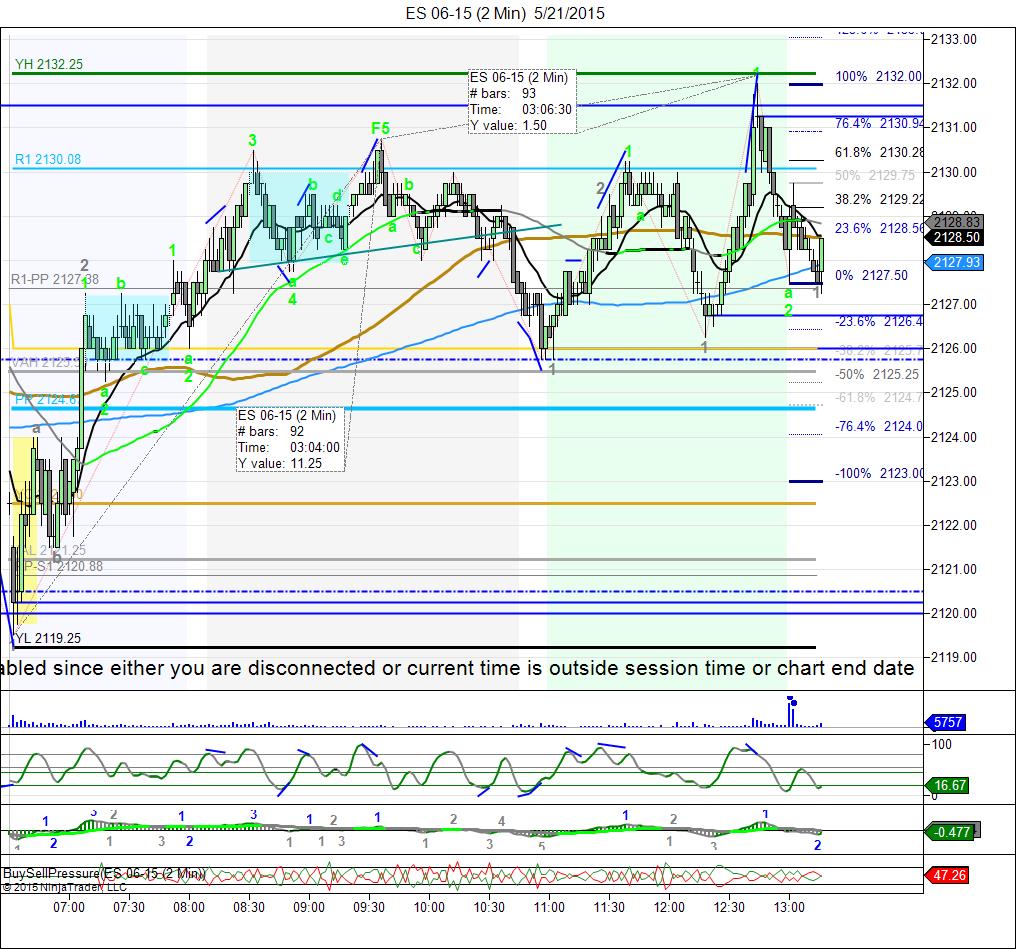Click the 09:00 time axis label
Image resolution: width=1016 pixels, height=949 pixels.
point(309,907)
